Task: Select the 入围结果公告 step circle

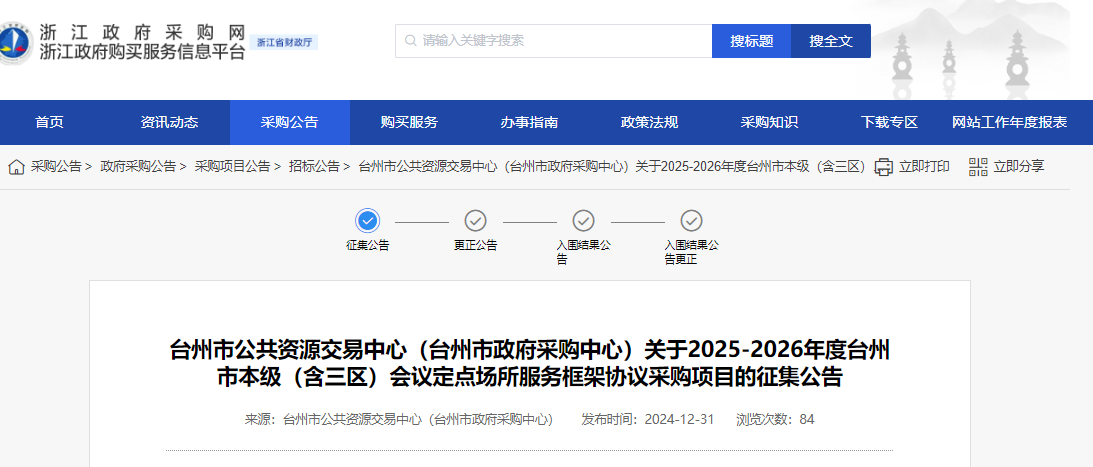Action: 583,221
